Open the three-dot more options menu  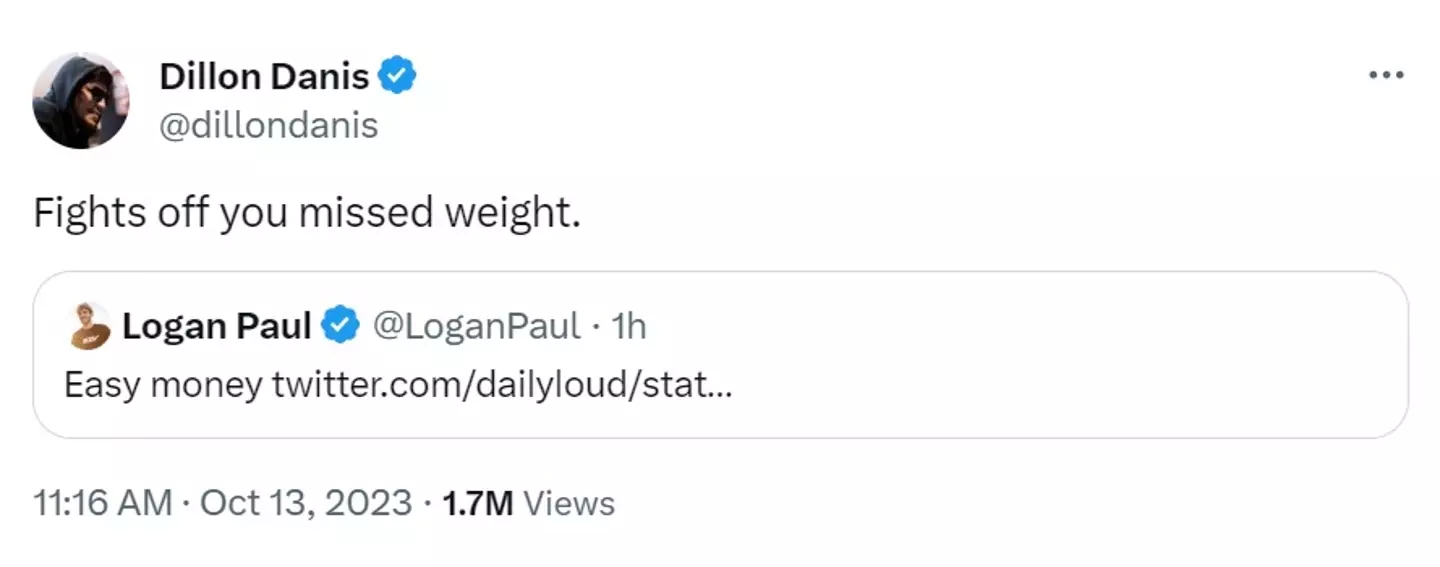point(1386,75)
